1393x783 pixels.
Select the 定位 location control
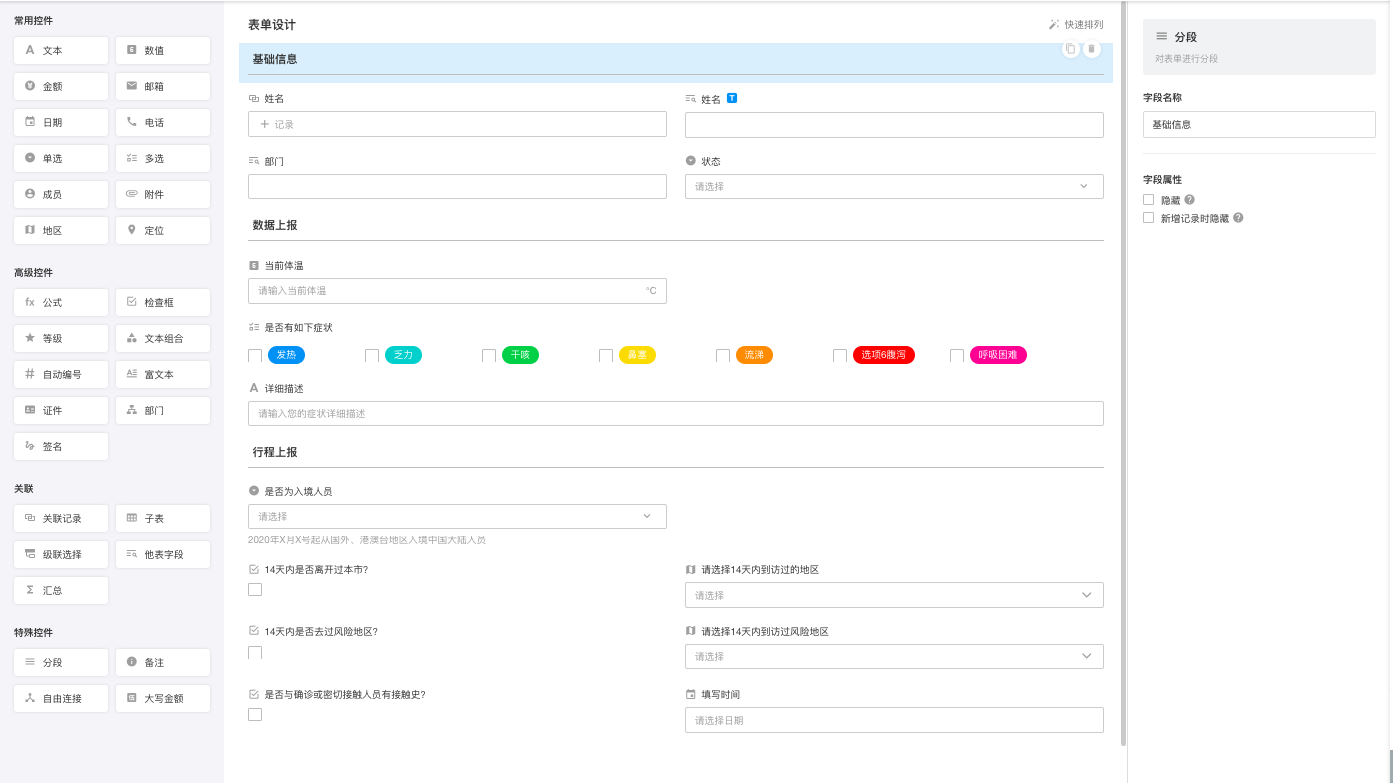[162, 231]
